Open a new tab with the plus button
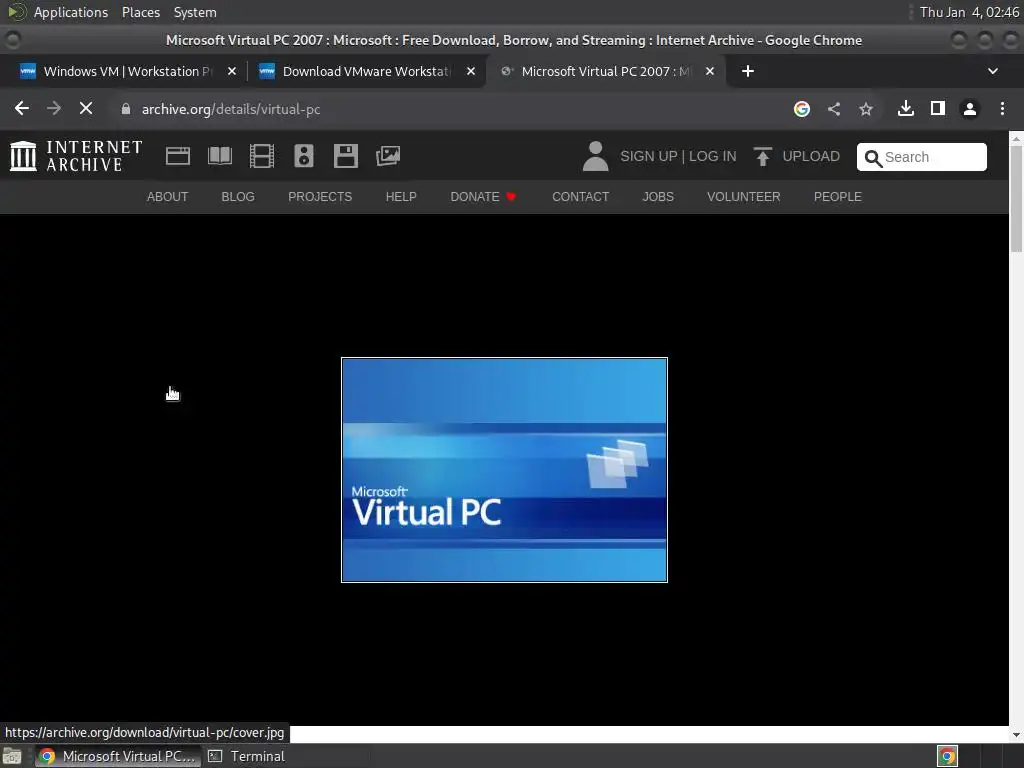Screen dimensions: 1024x768 (748, 71)
